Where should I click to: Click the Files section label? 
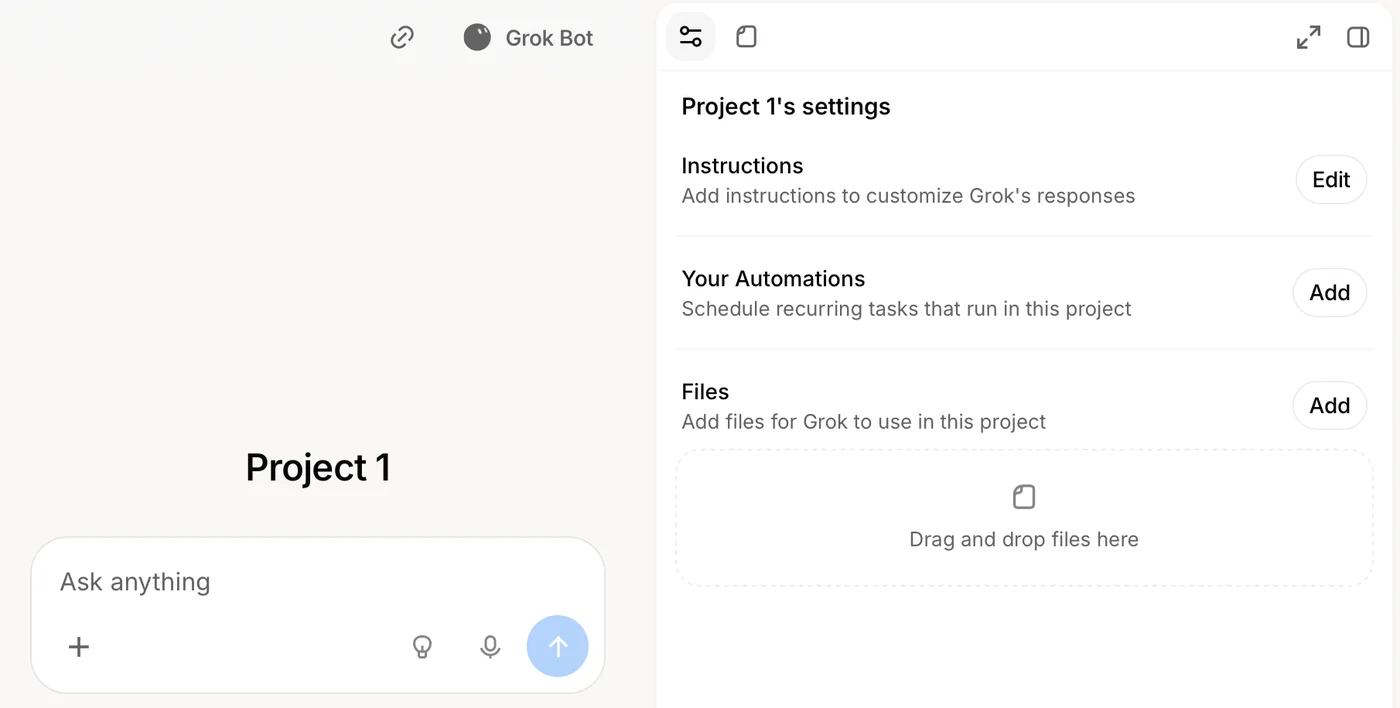(705, 392)
